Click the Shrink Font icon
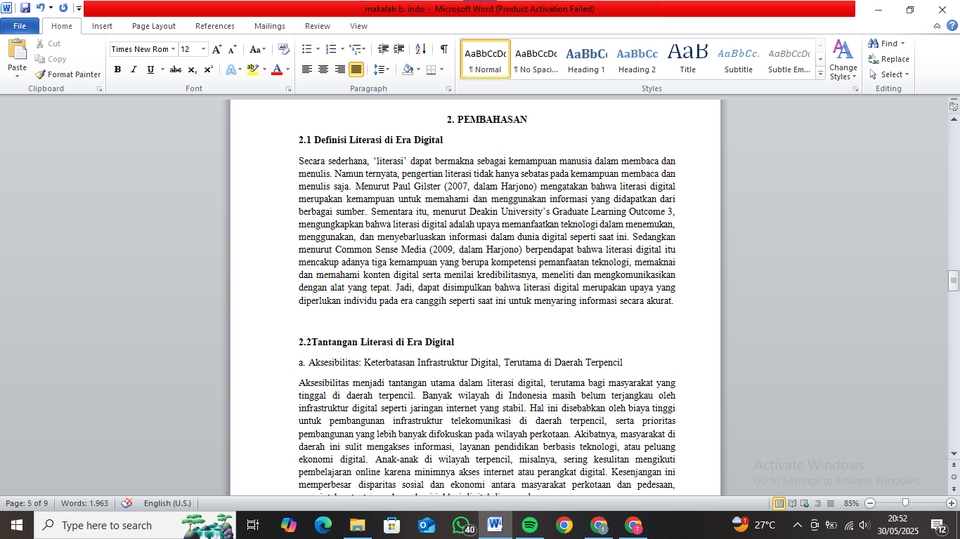This screenshot has height=539, width=960. tap(232, 49)
